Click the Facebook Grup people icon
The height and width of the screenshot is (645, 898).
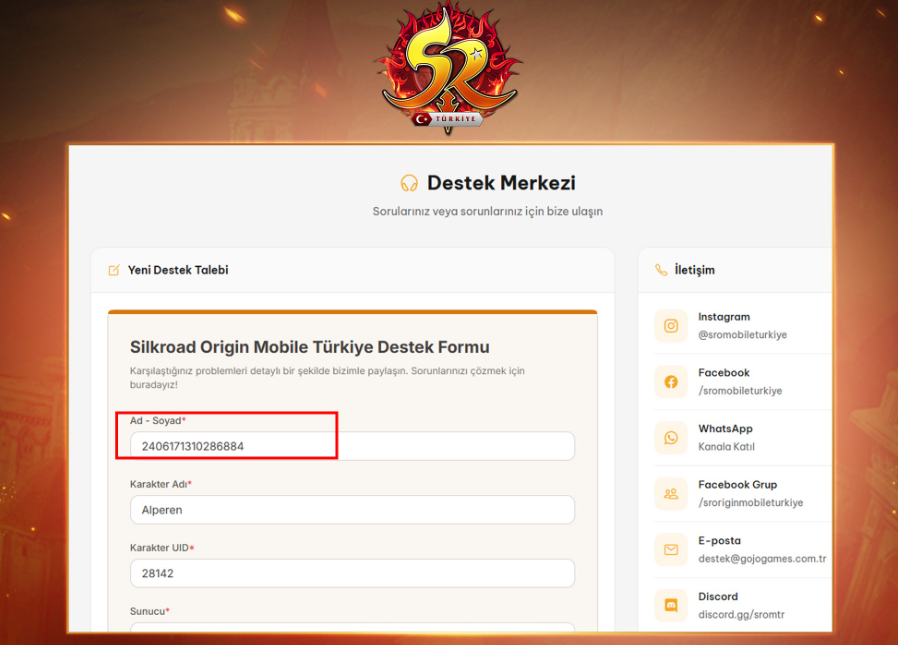pyautogui.click(x=671, y=494)
